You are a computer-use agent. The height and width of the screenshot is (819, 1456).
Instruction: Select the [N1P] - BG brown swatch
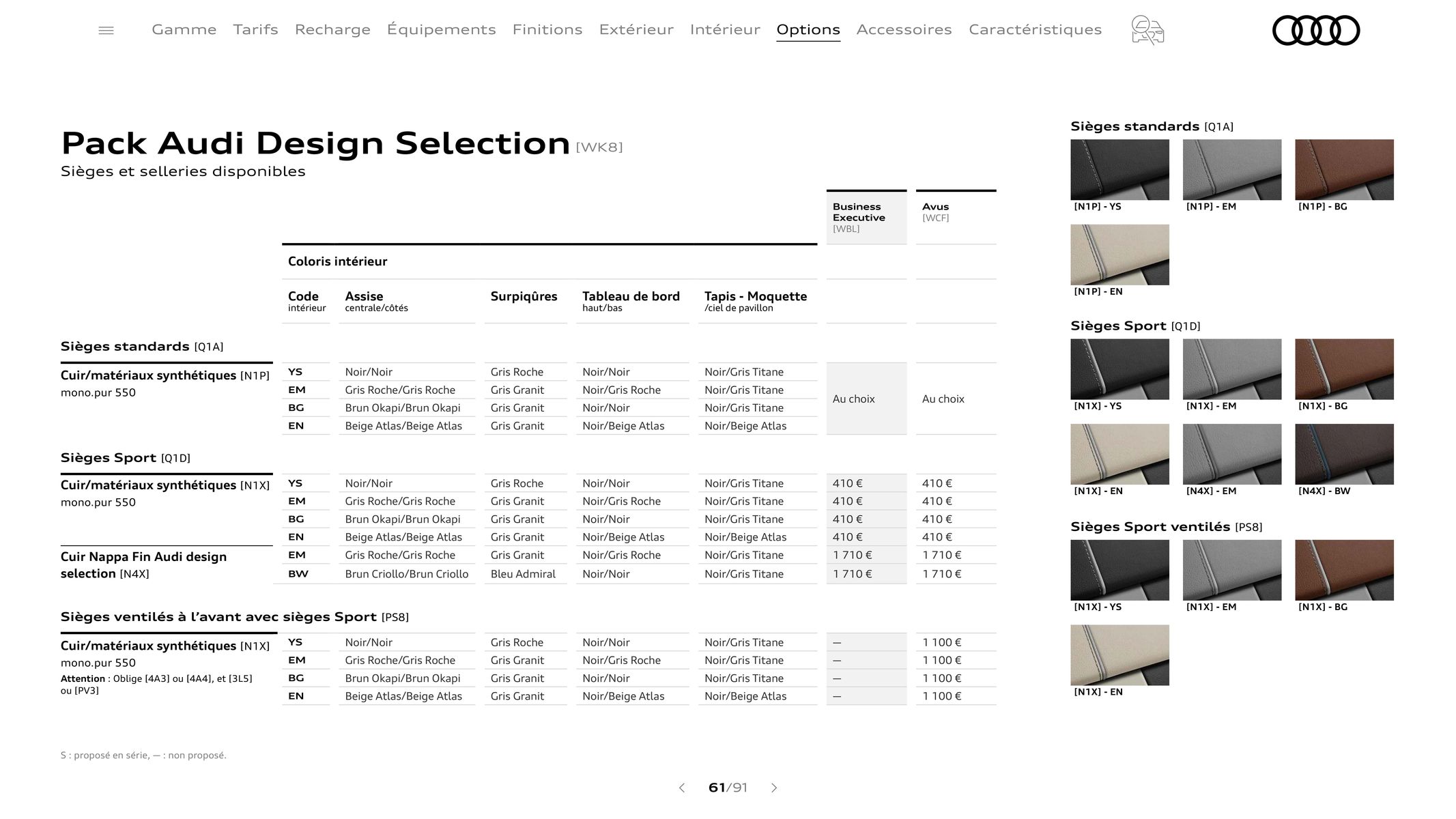point(1344,170)
